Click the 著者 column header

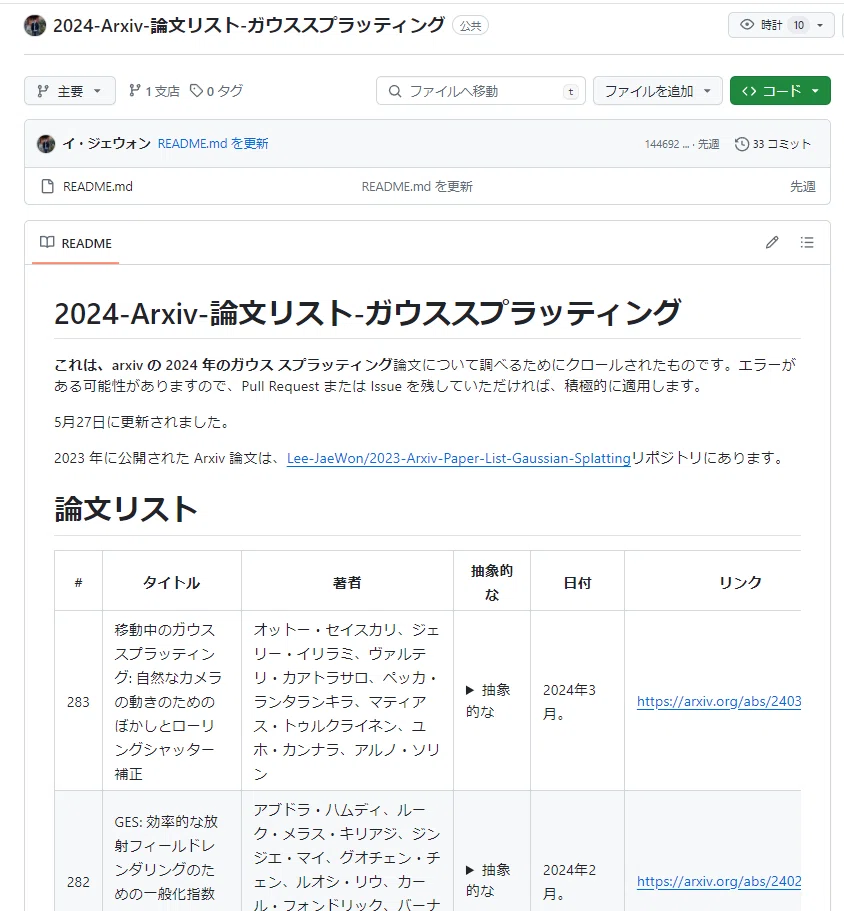(347, 582)
